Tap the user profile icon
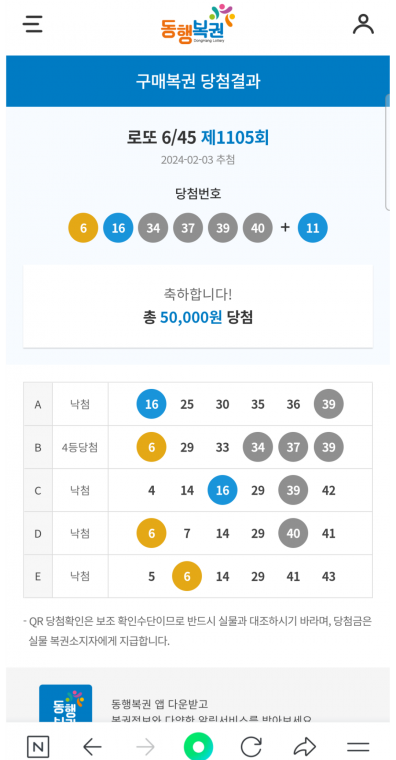396x760 pixels. [363, 24]
